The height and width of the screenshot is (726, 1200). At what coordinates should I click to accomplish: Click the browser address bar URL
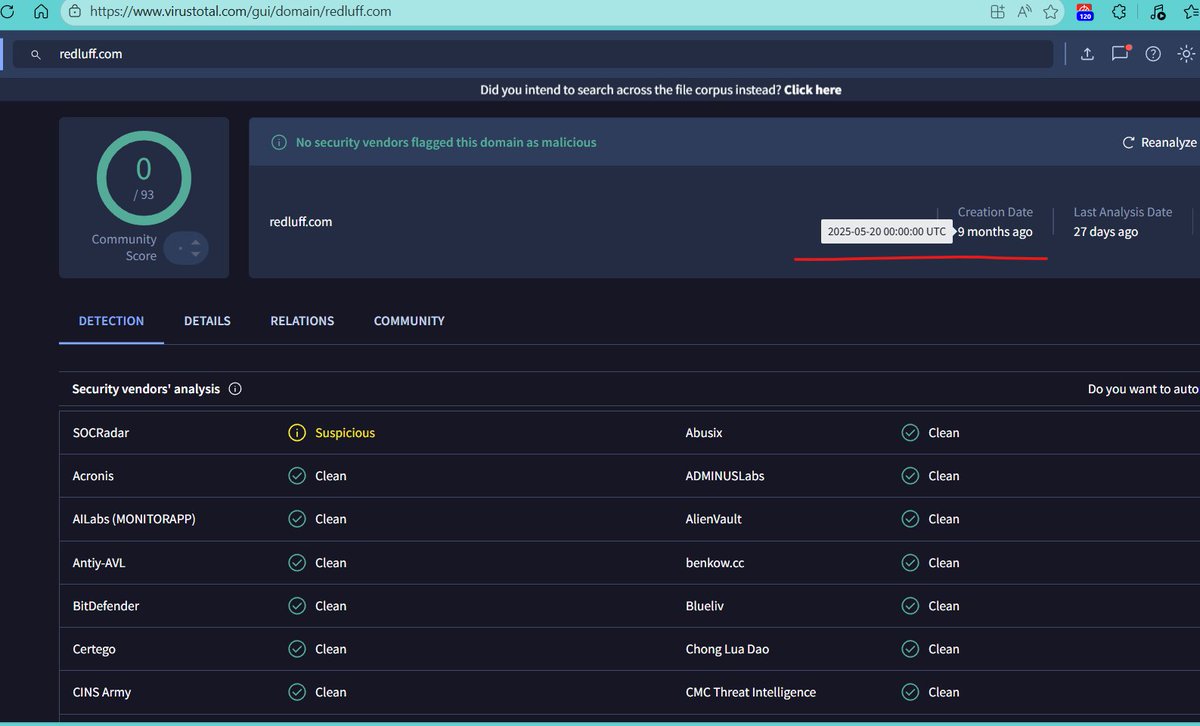tap(240, 12)
